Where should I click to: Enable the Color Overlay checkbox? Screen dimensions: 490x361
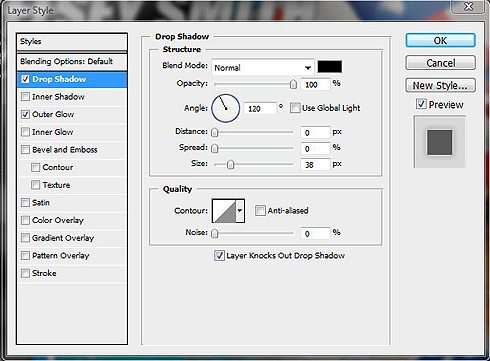click(x=25, y=220)
